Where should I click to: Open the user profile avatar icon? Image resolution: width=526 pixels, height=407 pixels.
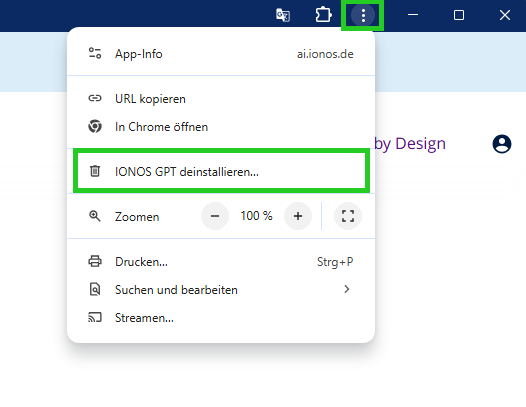(502, 144)
